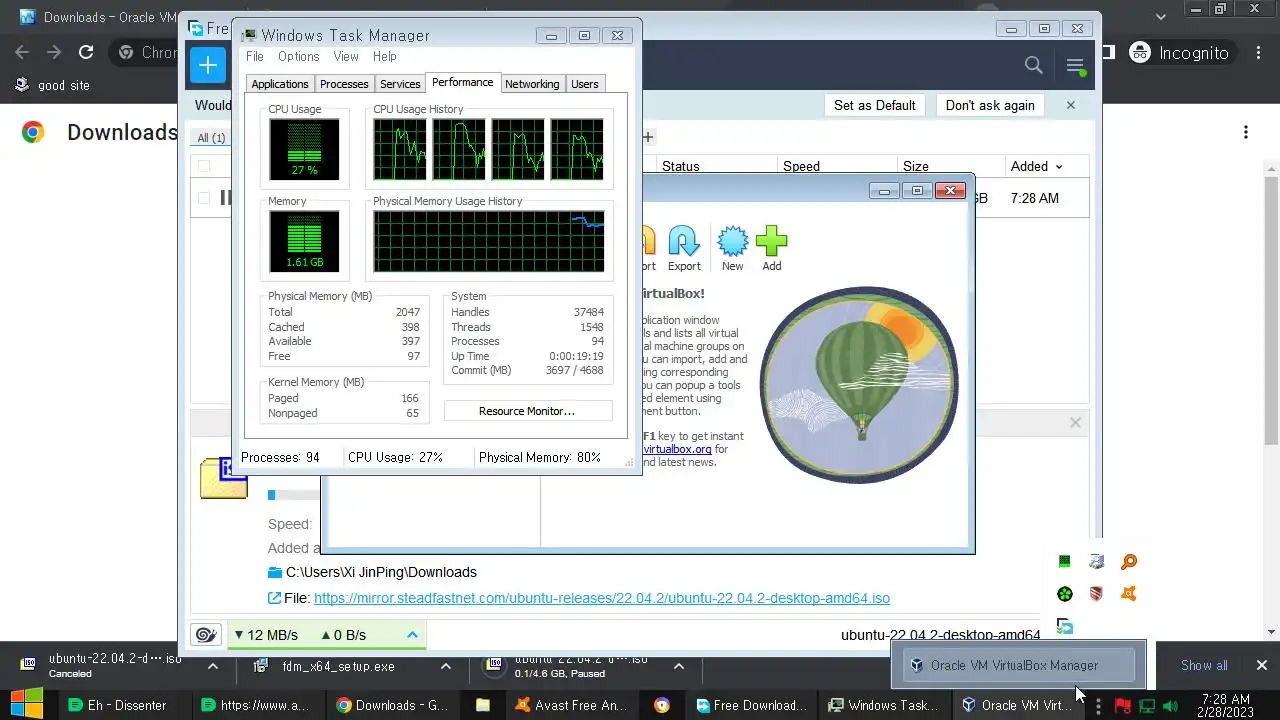Click the Export appliance icon in VirtualBox

click(x=684, y=248)
